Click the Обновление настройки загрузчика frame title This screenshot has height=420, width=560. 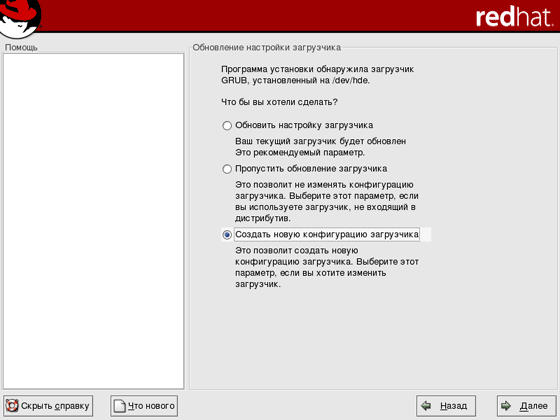[266, 47]
